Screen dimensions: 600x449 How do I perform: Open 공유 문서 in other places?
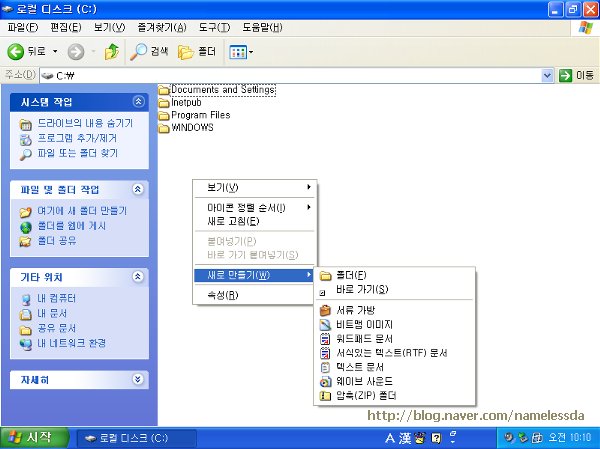click(56, 328)
